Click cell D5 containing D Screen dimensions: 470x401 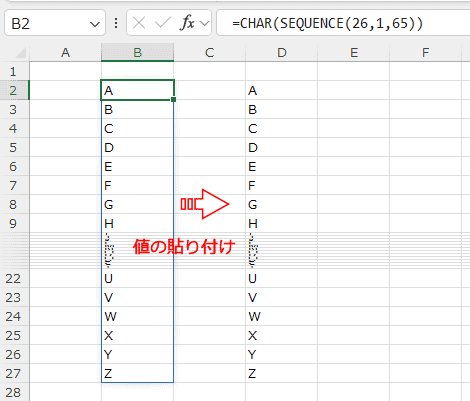click(282, 147)
